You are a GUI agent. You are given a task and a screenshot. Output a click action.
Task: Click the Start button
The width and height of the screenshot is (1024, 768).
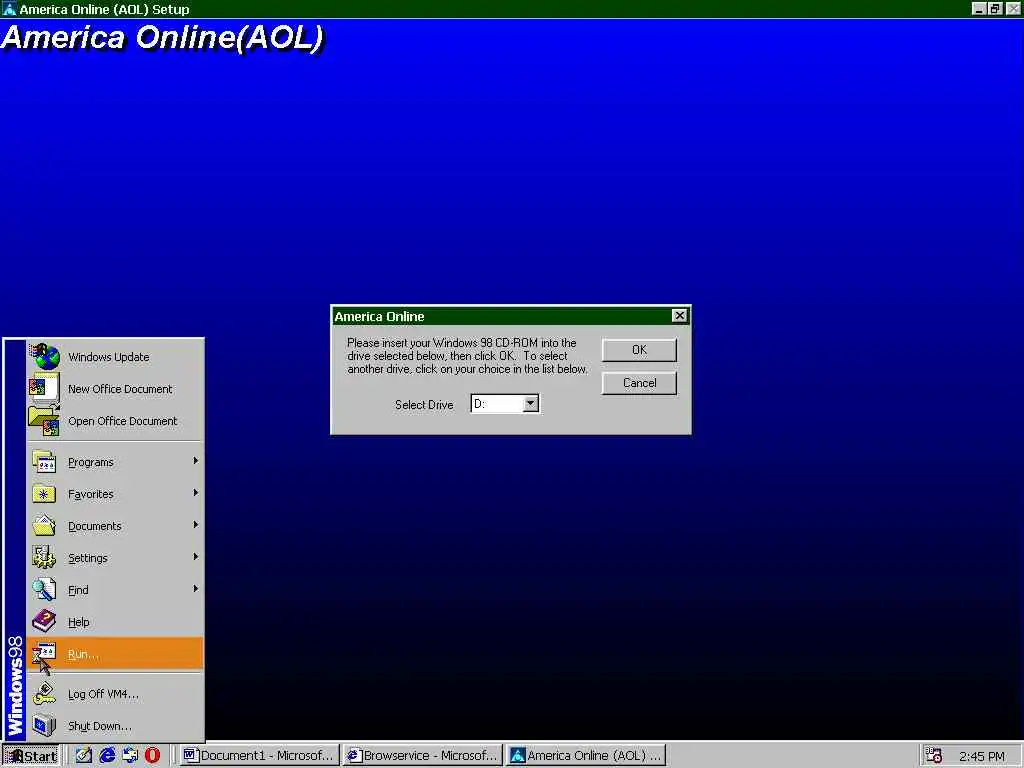point(31,756)
